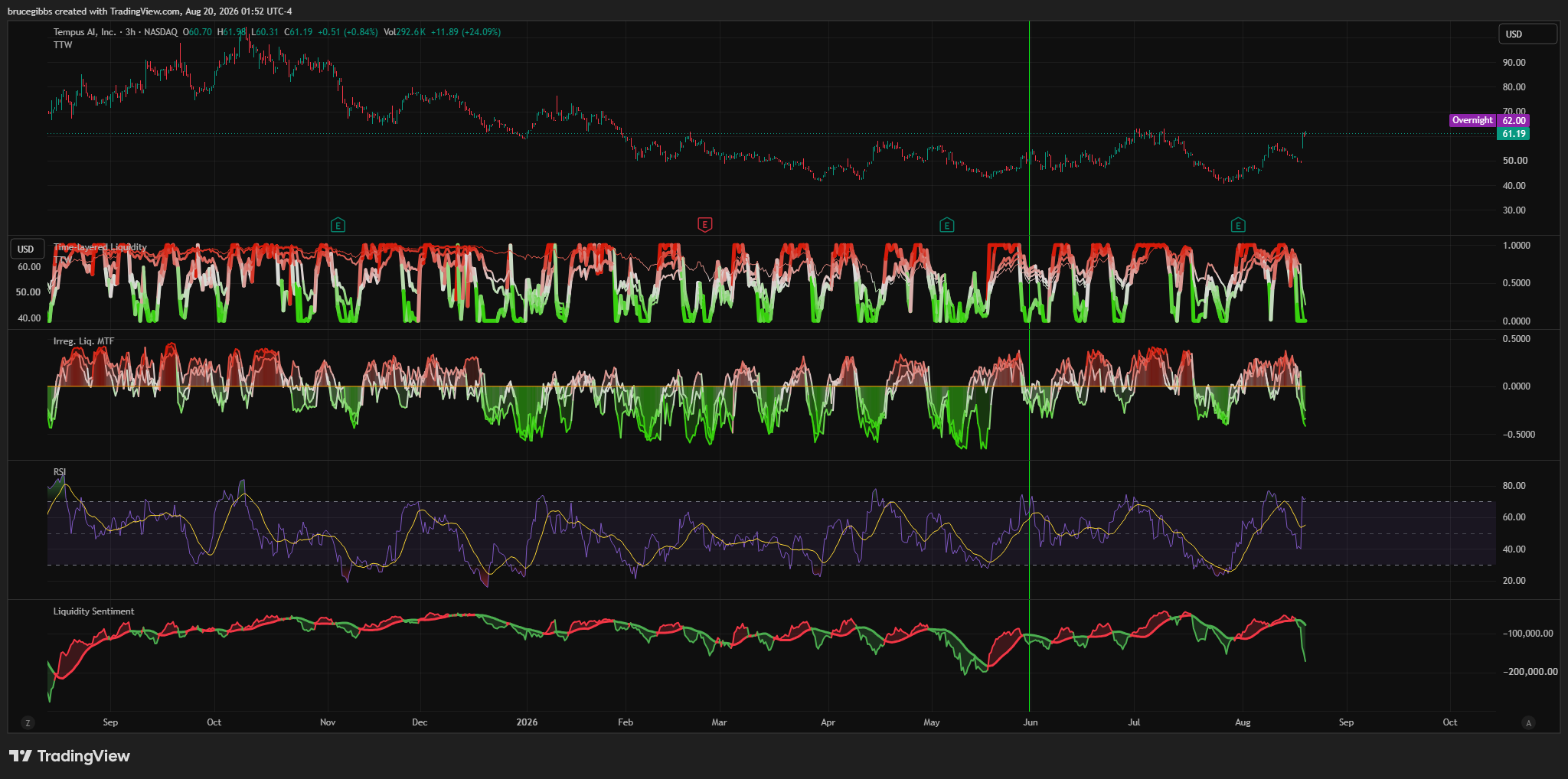Click the TradingView logo
The height and width of the screenshot is (779, 1568).
70,756
